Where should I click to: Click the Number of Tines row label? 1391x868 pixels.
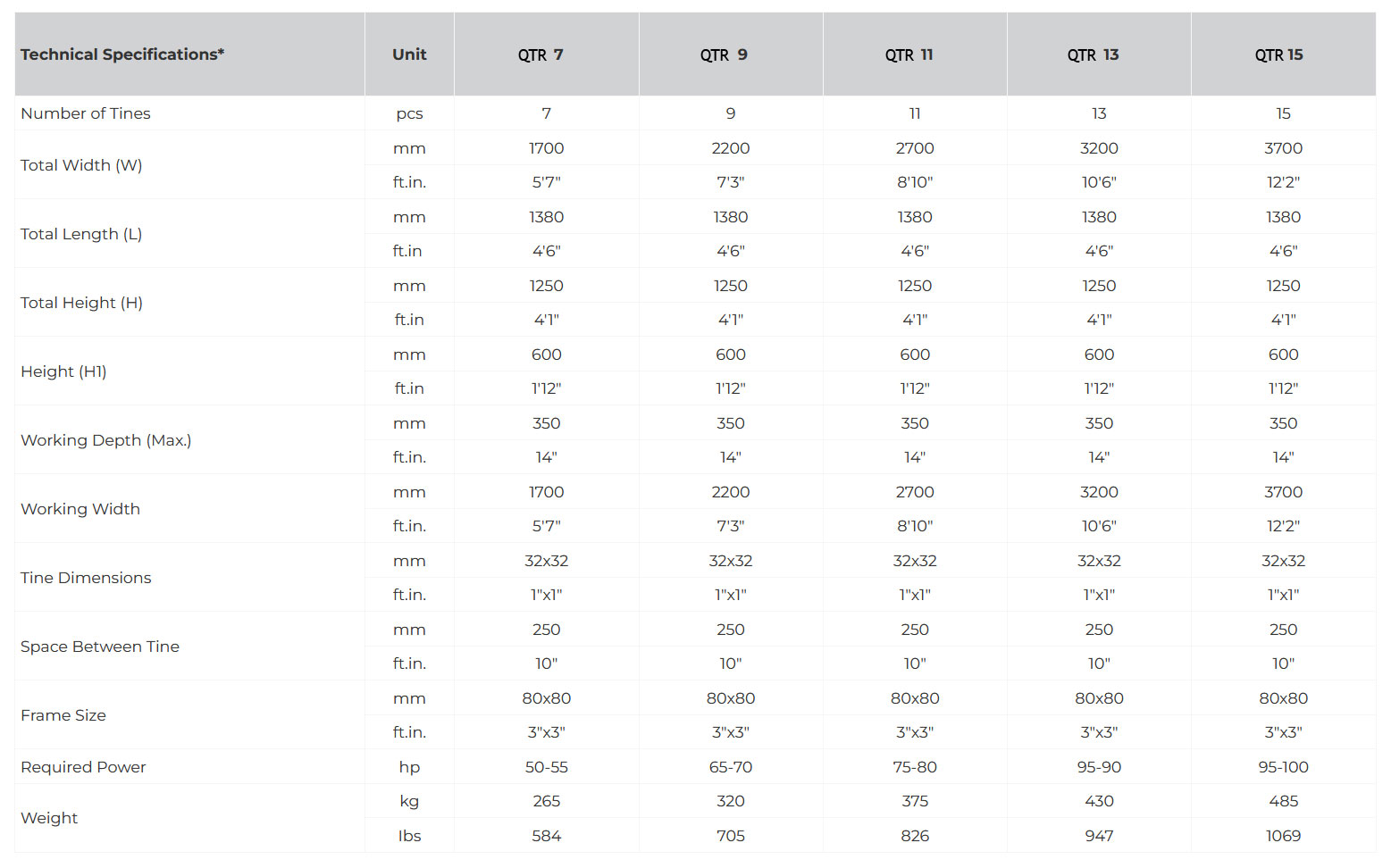(x=86, y=113)
